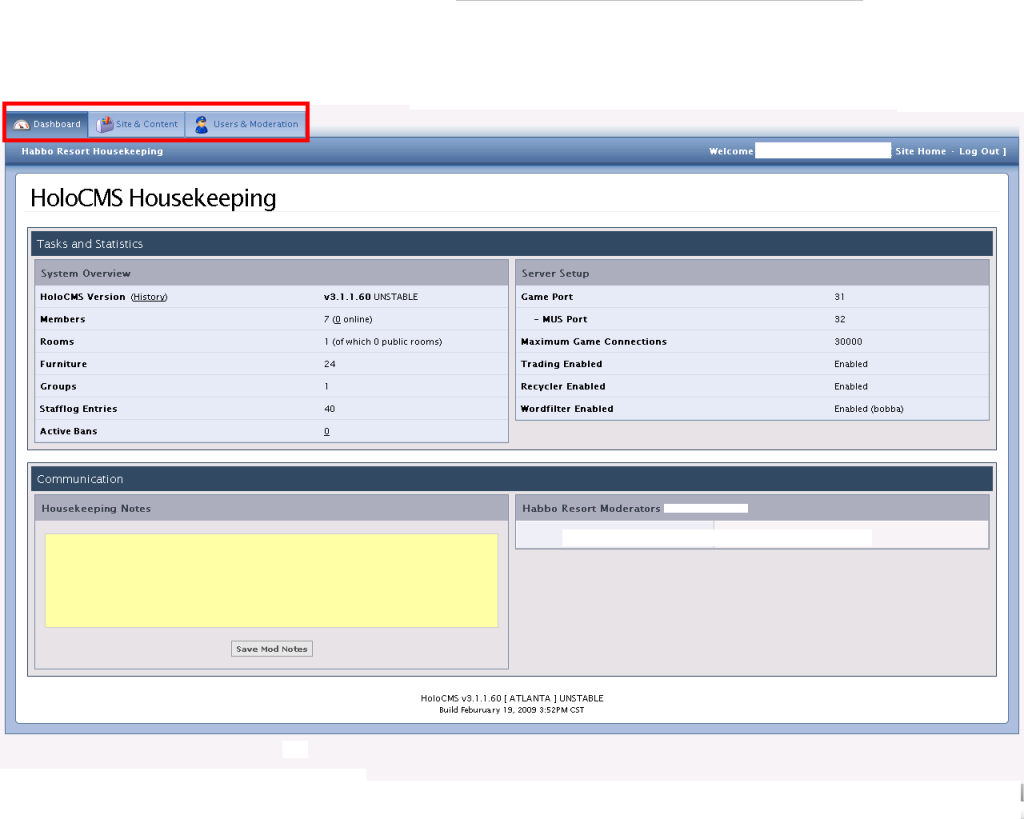
Task: Select the Server Setup panel header
Action: (555, 273)
